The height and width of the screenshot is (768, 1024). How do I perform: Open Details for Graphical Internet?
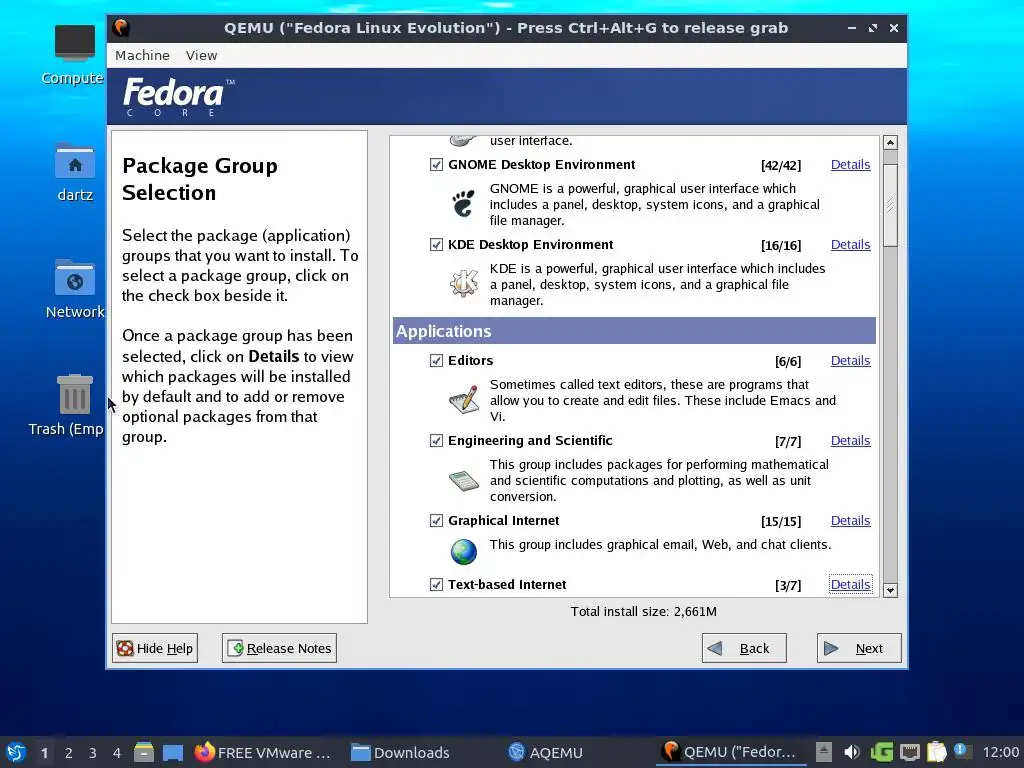[x=850, y=520]
